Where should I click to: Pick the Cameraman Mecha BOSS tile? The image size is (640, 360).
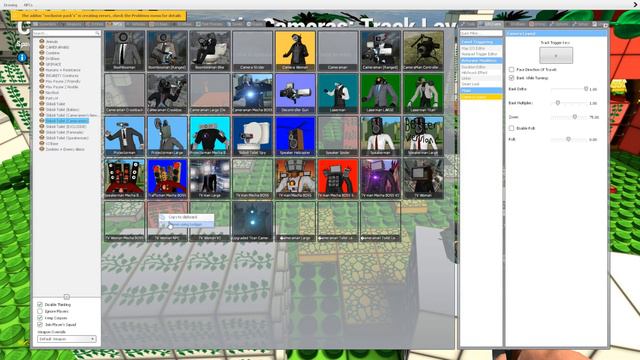(252, 93)
